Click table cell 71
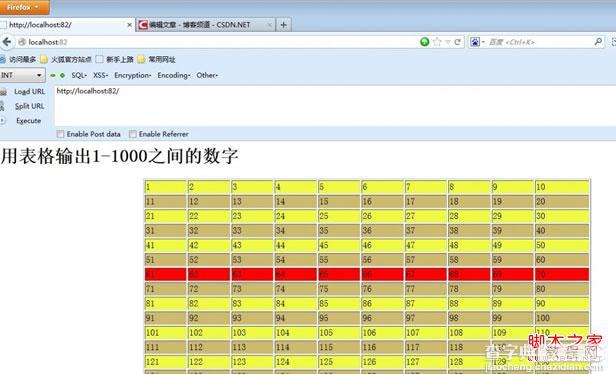This screenshot has height=374, width=616. [x=165, y=289]
